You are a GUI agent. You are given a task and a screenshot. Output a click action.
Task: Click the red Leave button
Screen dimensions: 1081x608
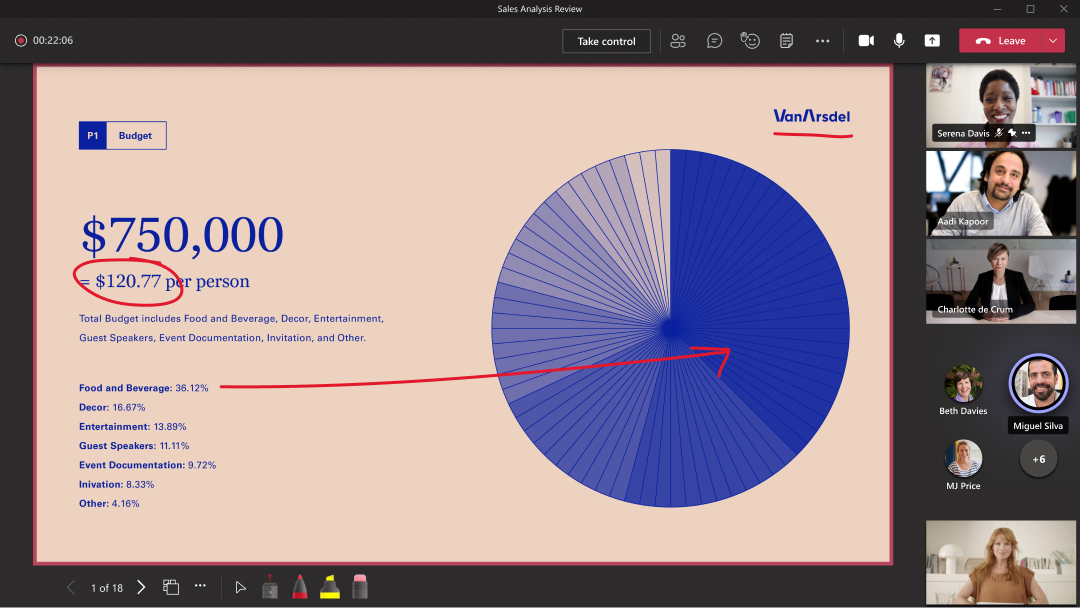click(1001, 41)
